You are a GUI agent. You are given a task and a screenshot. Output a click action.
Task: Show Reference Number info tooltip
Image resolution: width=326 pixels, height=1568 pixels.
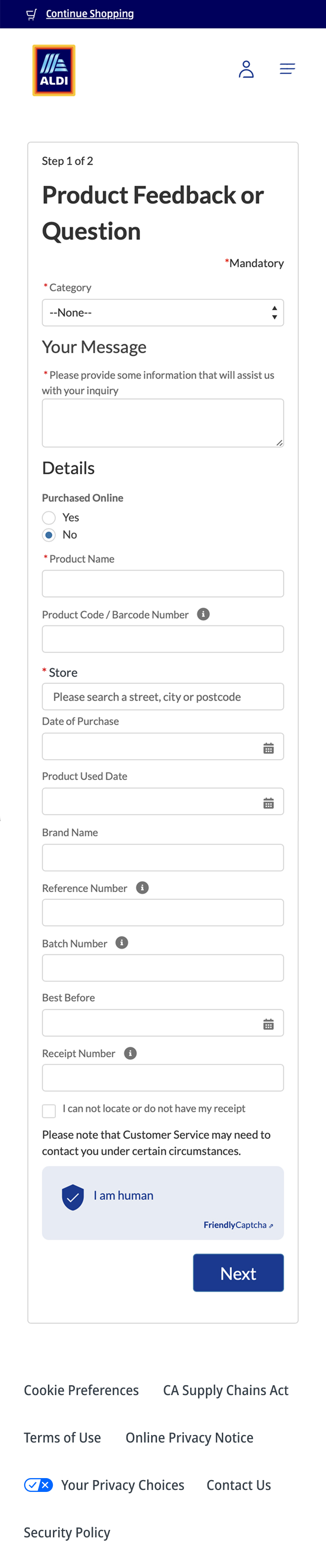pos(142,887)
